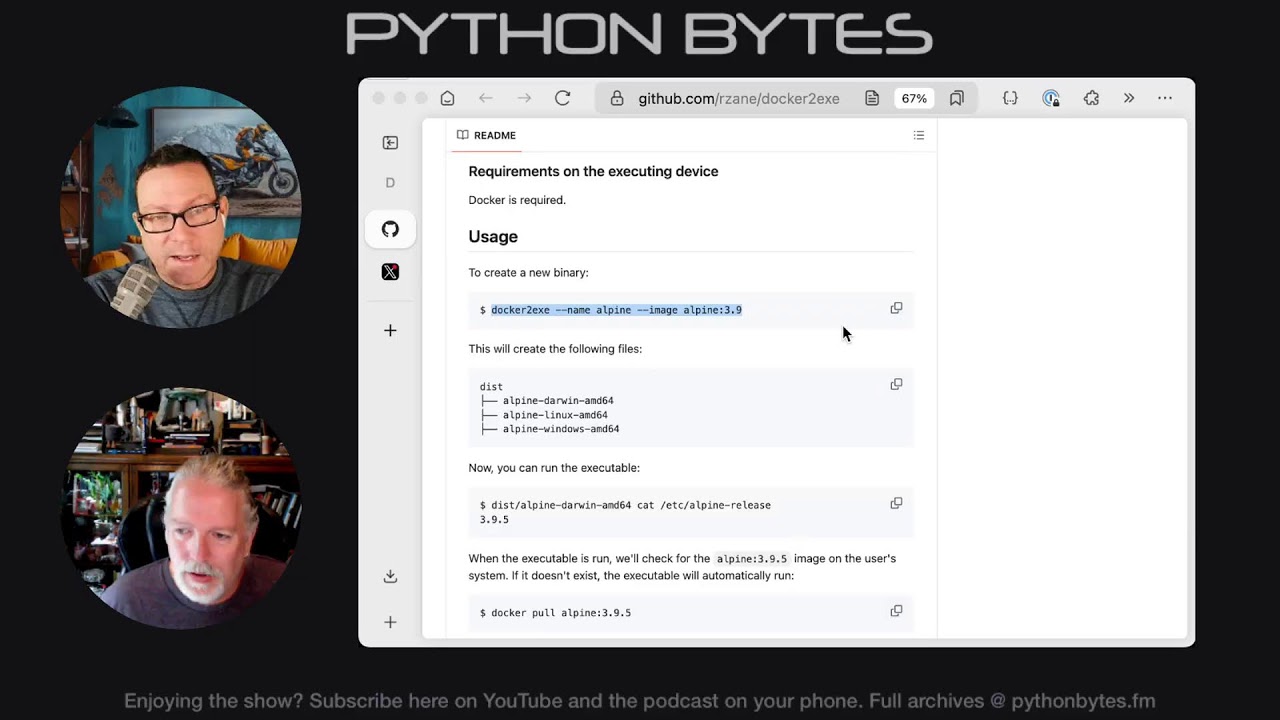This screenshot has height=720, width=1280.
Task: Click the top host webcam video
Action: click(181, 207)
